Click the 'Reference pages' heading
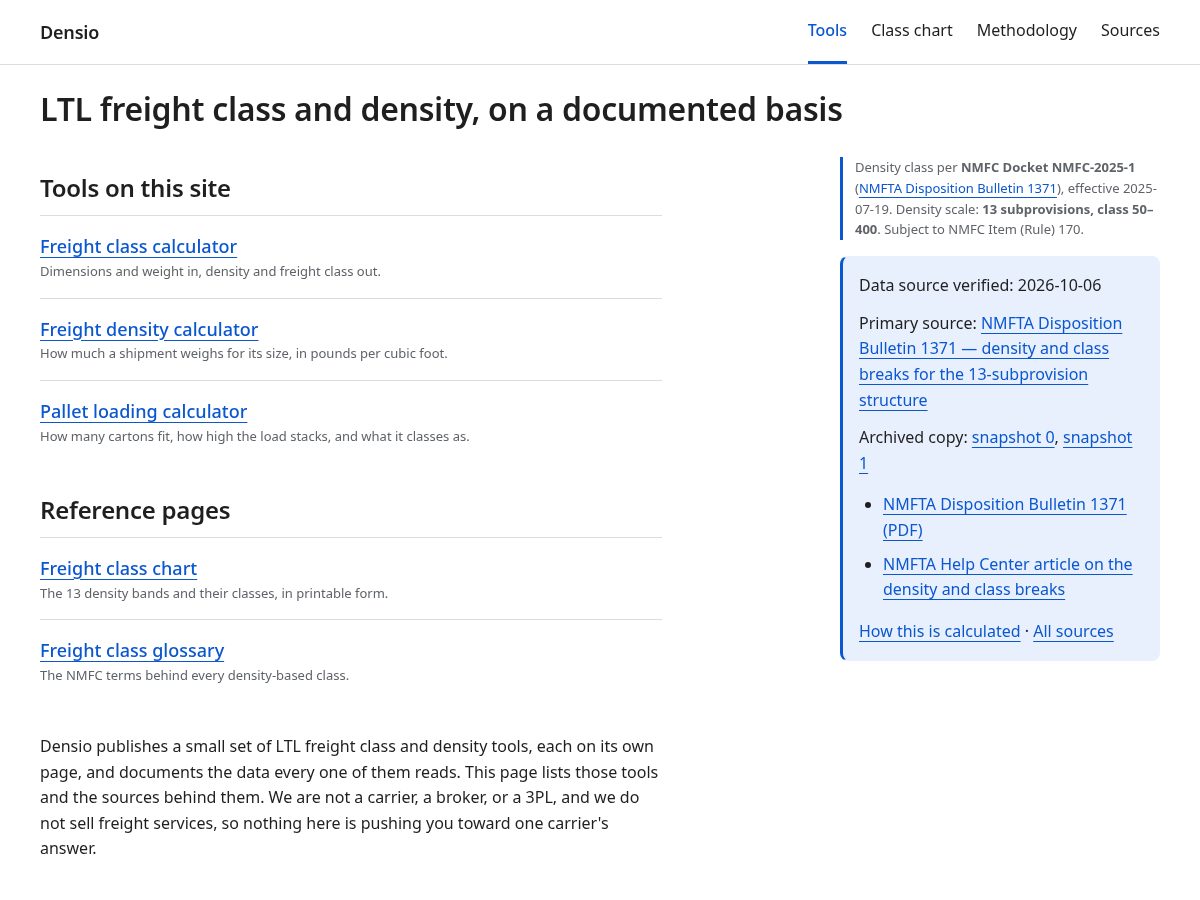1200x900 pixels. 135,510
